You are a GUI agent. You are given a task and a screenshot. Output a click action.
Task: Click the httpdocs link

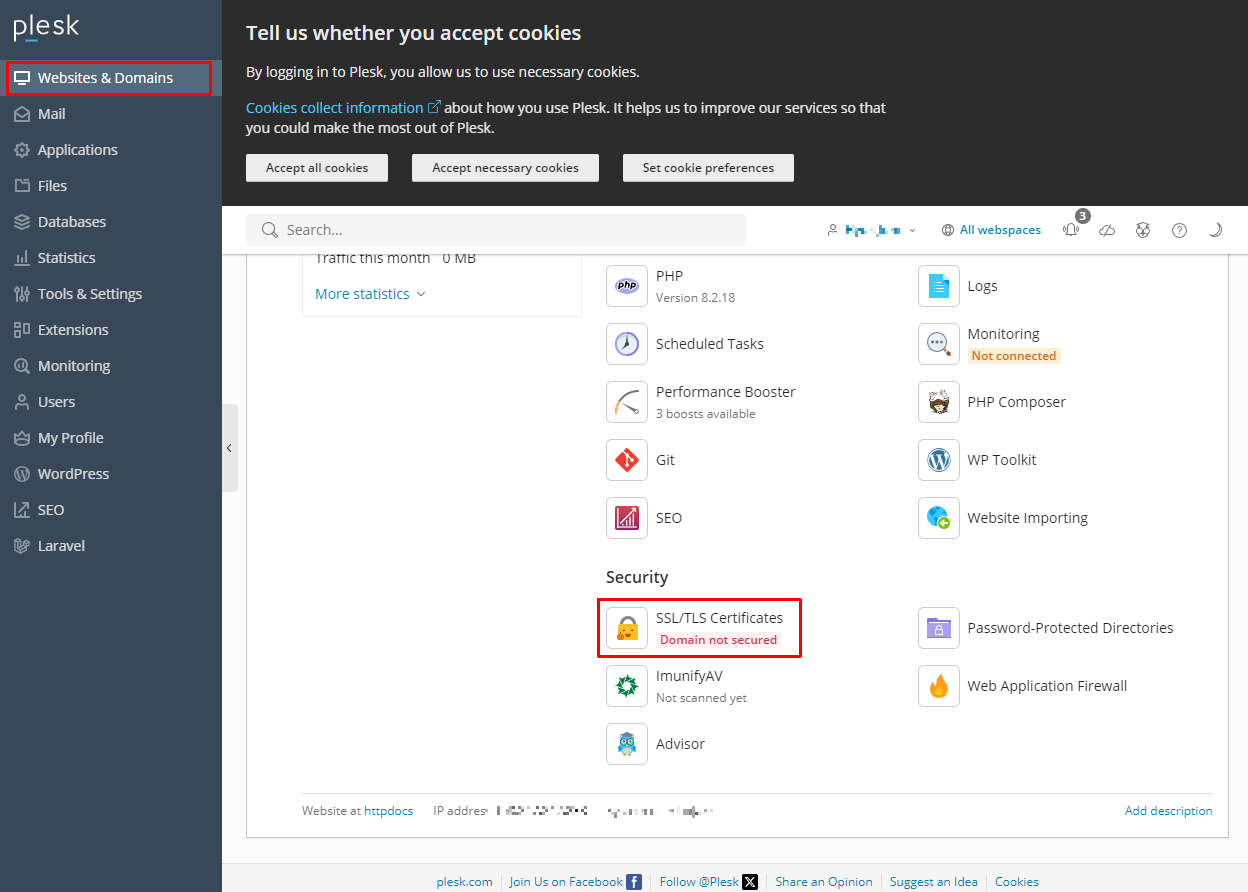[388, 811]
